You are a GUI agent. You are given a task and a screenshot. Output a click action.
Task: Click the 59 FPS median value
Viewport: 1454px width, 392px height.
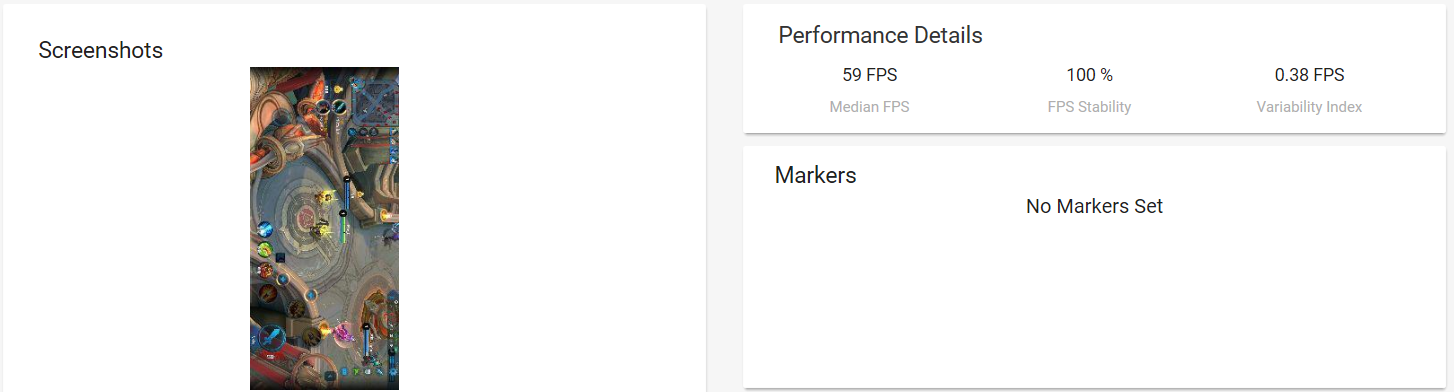pos(869,75)
